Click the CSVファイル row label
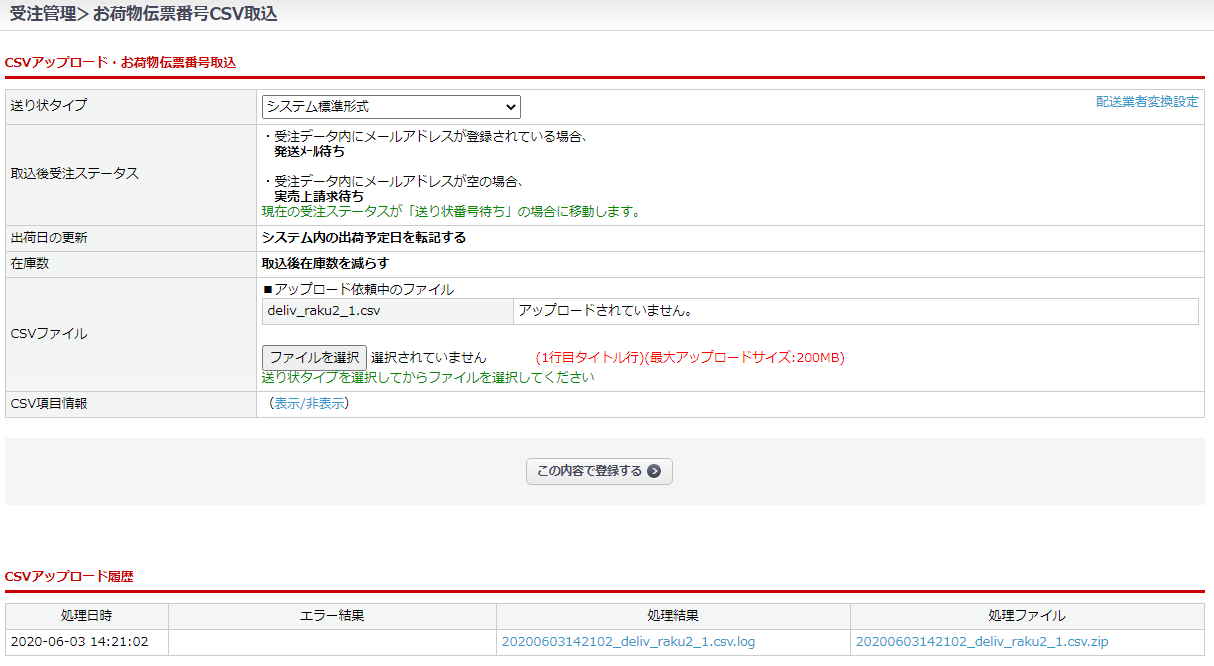The width and height of the screenshot is (1214, 666). pyautogui.click(x=49, y=334)
